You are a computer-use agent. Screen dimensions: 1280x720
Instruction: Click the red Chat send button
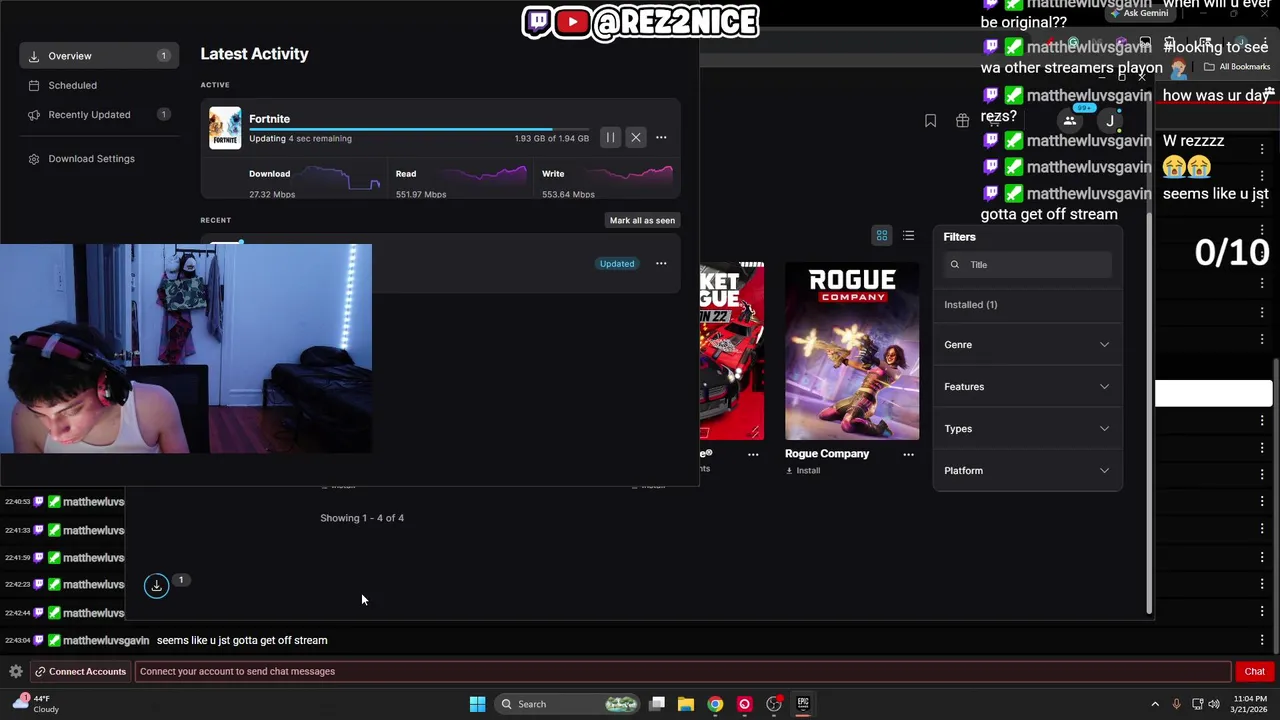tap(1255, 672)
